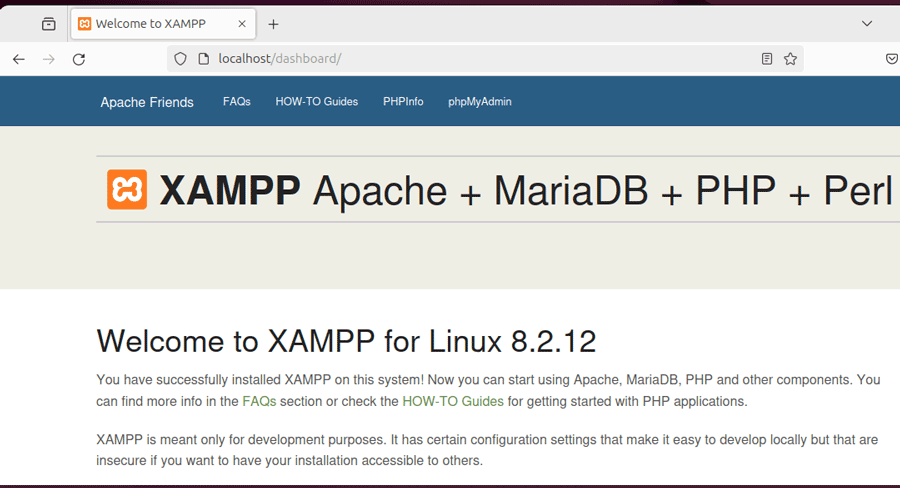Click the Welcome to XAMPP for Linux heading
Viewport: 900px width, 488px height.
(346, 342)
